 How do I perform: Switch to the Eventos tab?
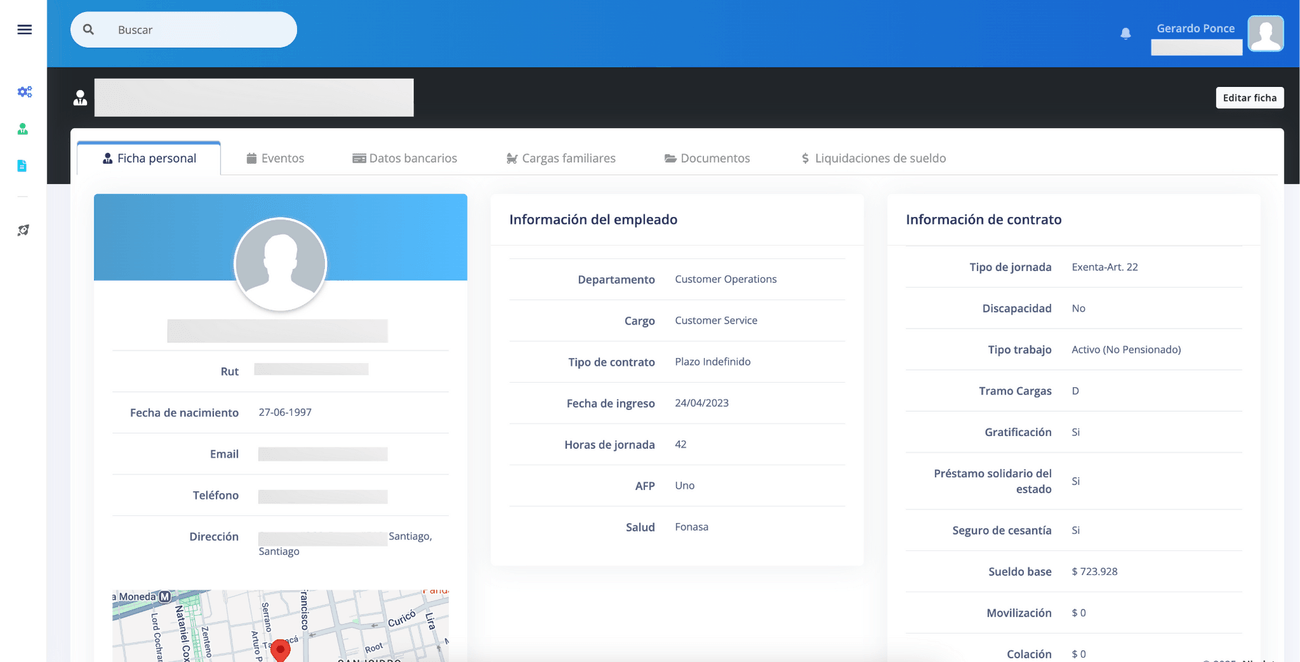(x=275, y=158)
